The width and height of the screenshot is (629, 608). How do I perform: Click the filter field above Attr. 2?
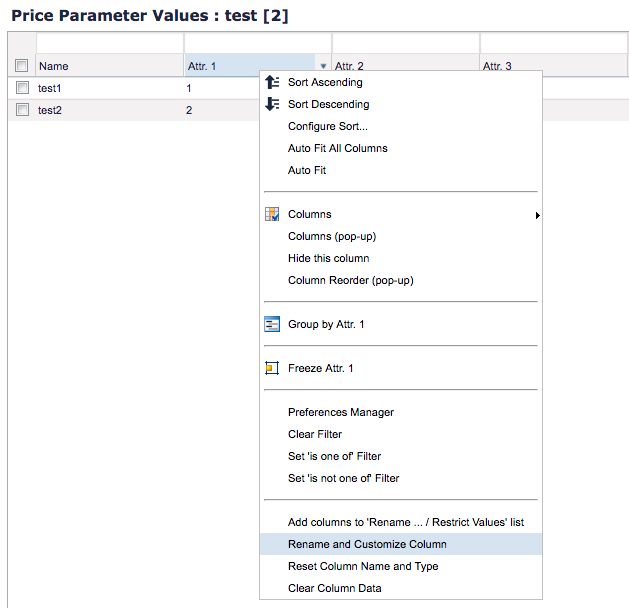406,43
